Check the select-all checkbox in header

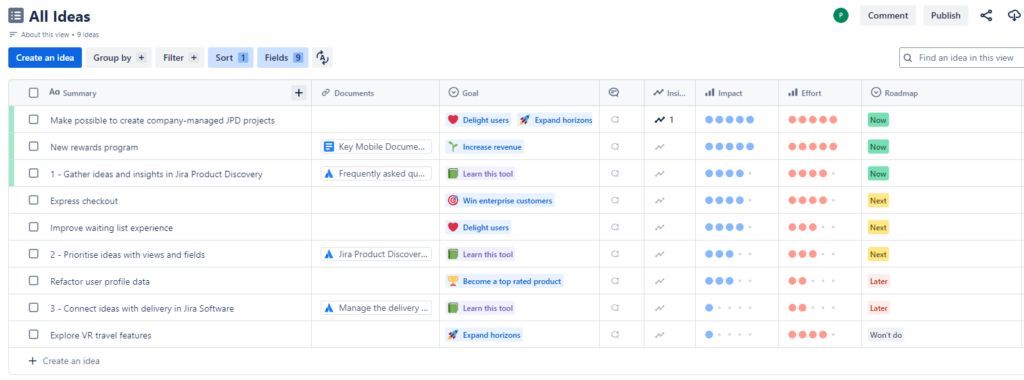pyautogui.click(x=33, y=93)
